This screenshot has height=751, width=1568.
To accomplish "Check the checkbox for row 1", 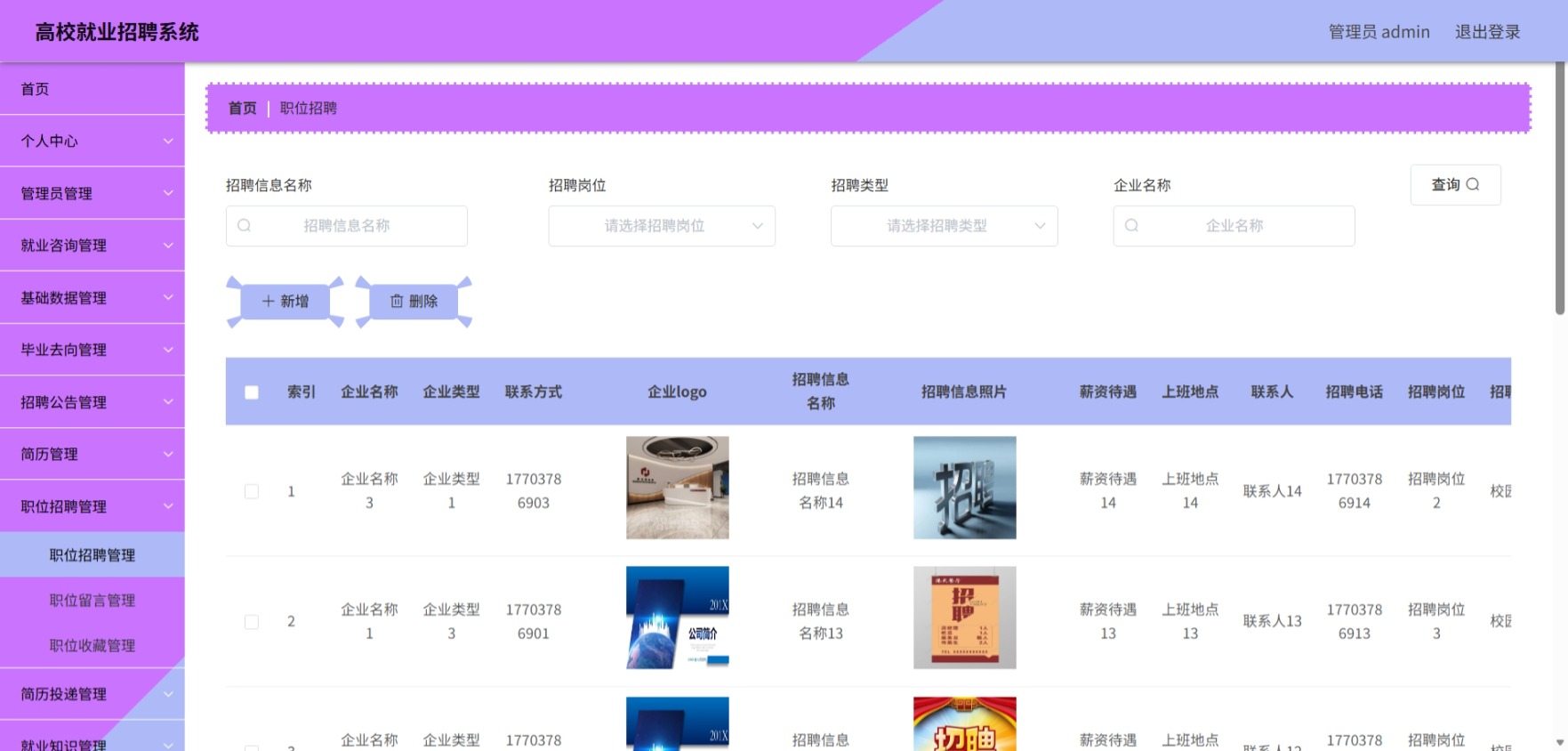I will pyautogui.click(x=252, y=491).
